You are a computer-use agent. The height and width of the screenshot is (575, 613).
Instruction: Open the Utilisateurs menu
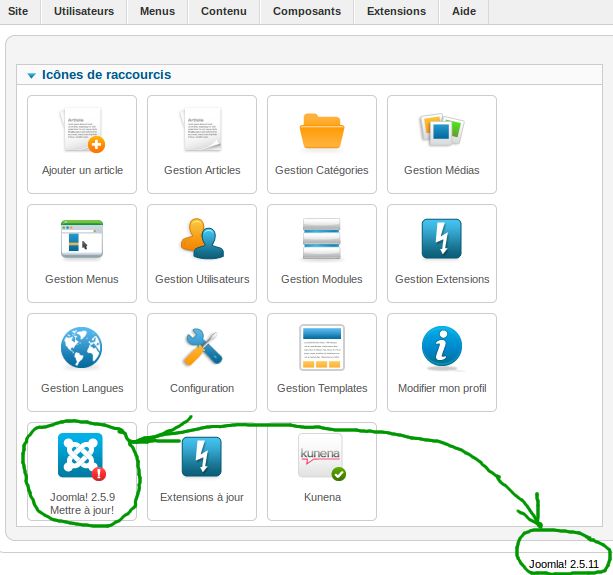[x=84, y=12]
